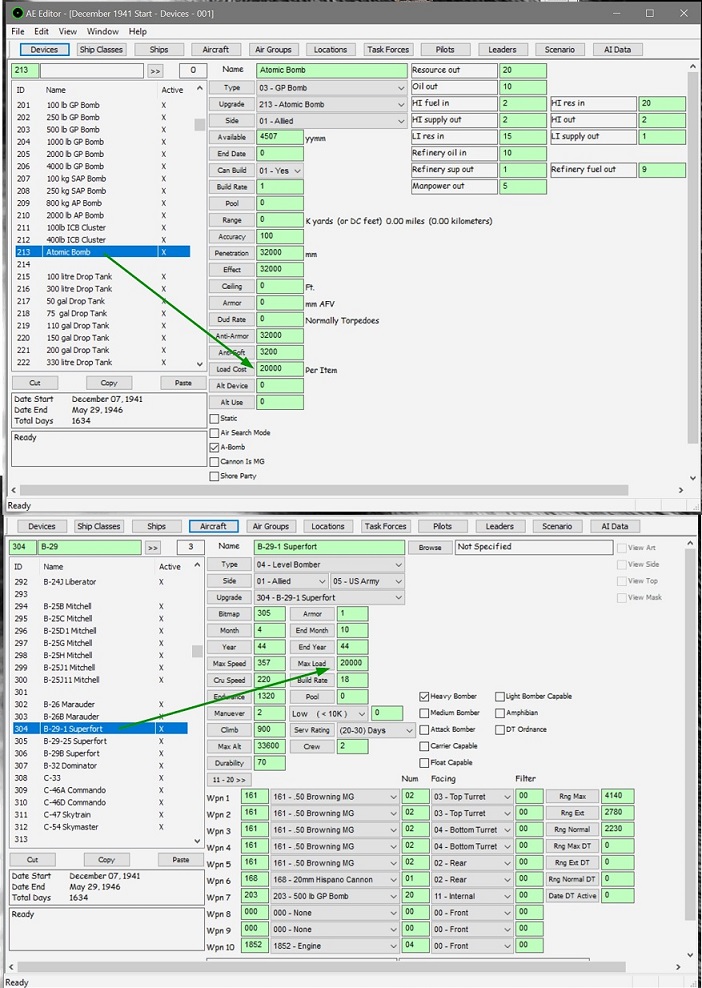
Task: Open the Serv Rating '(20-30) Days' dropdown
Action: (x=376, y=730)
